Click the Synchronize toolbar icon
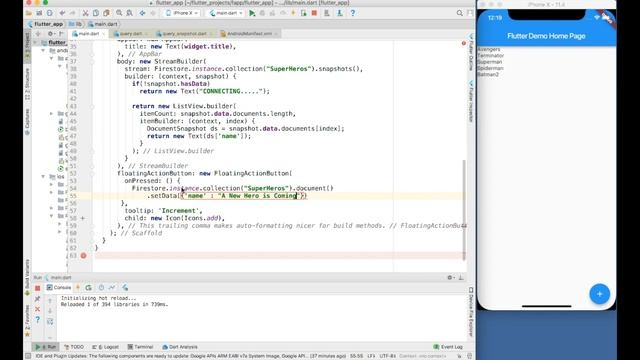 pos(50,13)
